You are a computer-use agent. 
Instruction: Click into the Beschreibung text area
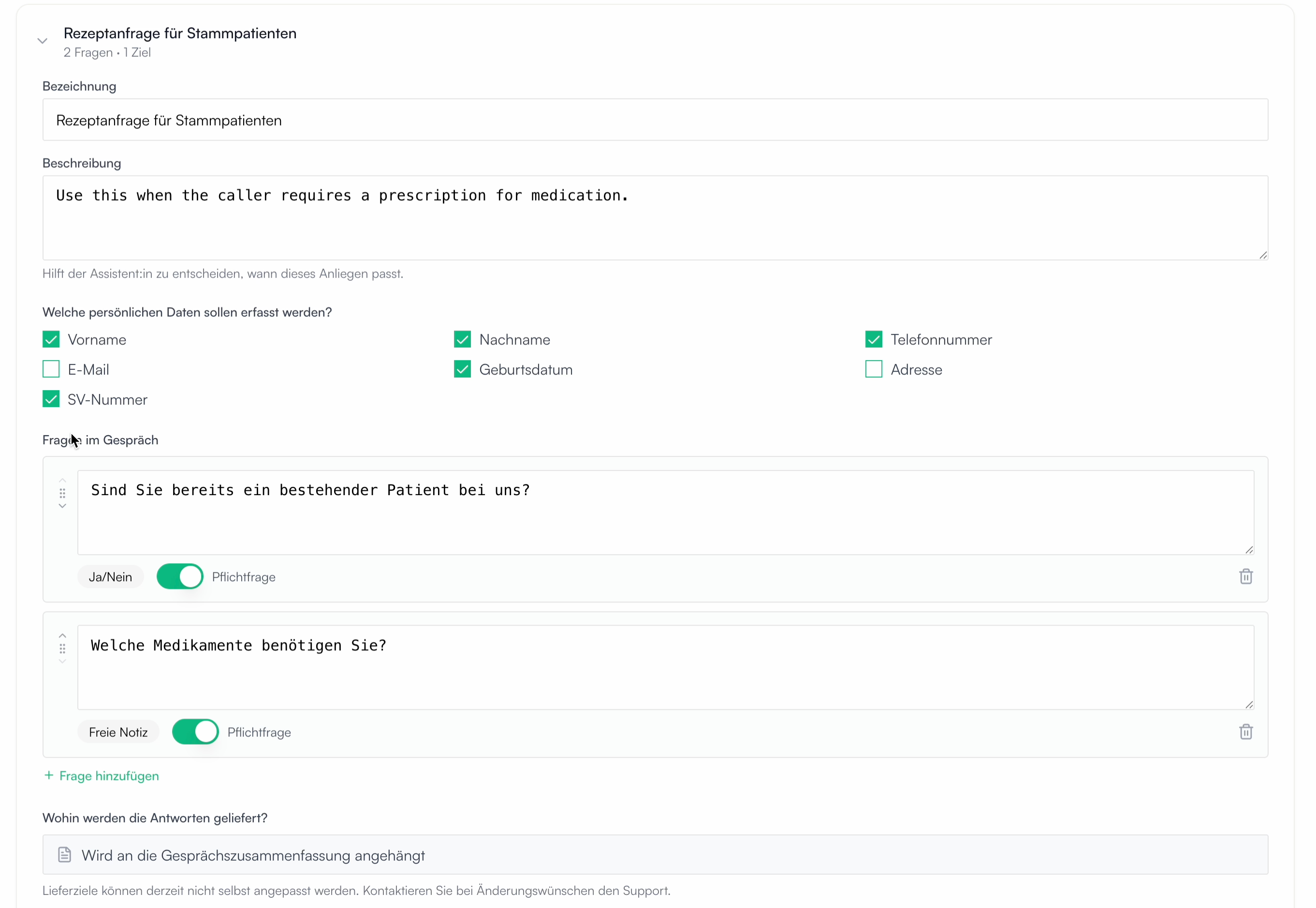point(655,218)
